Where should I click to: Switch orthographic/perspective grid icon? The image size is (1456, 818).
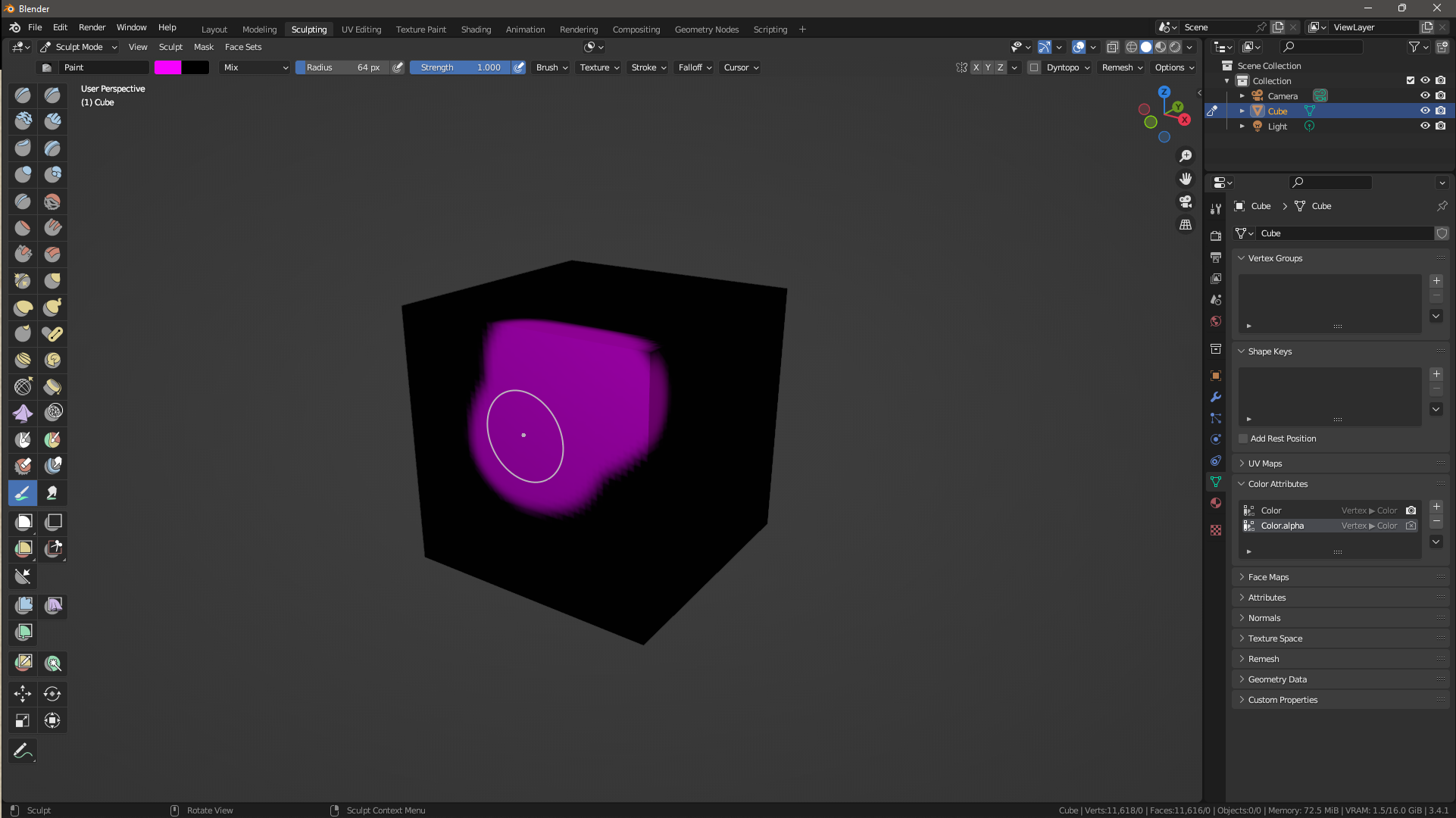click(1186, 225)
